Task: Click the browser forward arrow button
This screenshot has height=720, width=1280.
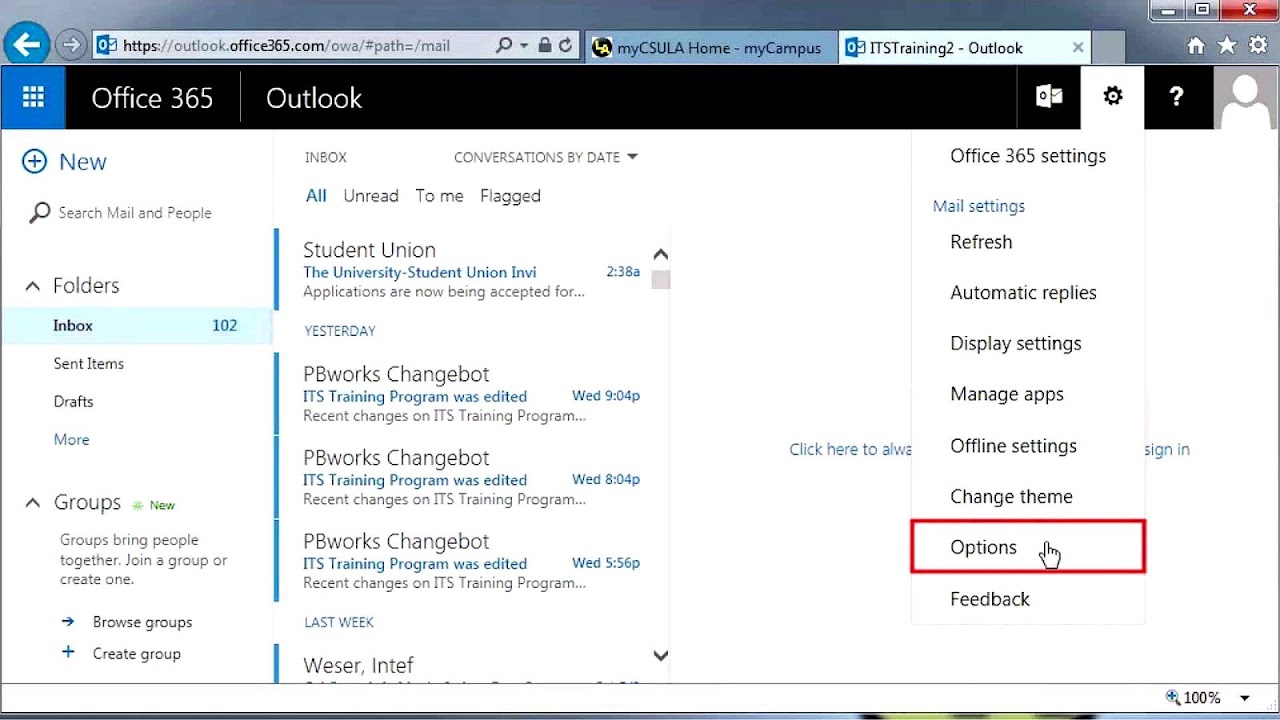Action: coord(70,45)
